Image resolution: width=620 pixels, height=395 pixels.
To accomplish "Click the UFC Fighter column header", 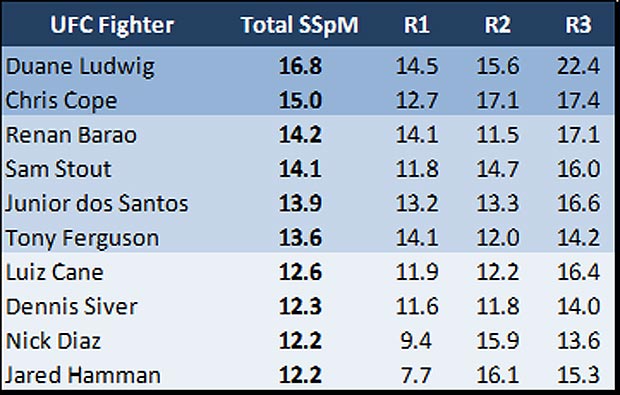I will tap(112, 25).
